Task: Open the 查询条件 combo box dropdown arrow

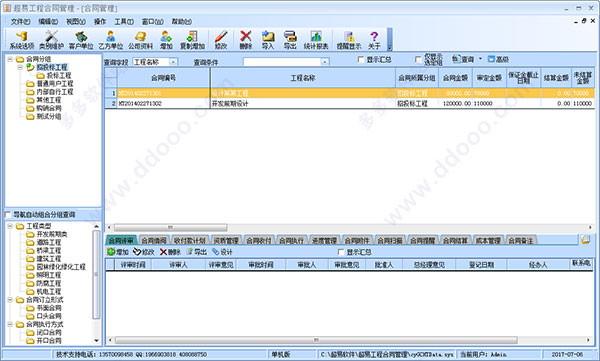Action: point(325,62)
